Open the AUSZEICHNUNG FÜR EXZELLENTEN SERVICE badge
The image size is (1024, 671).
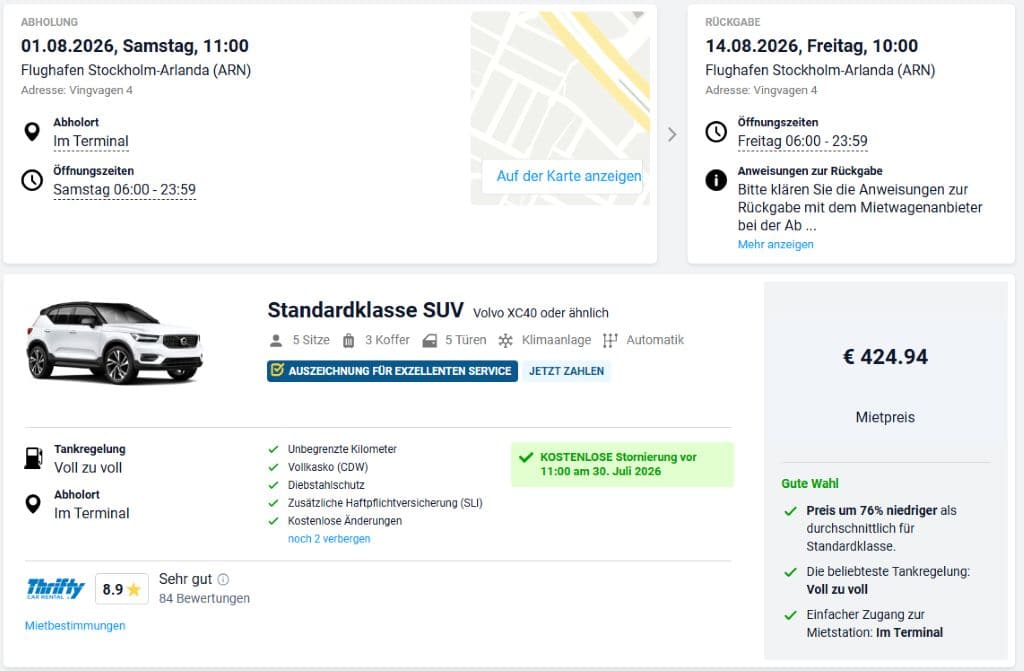(x=391, y=371)
